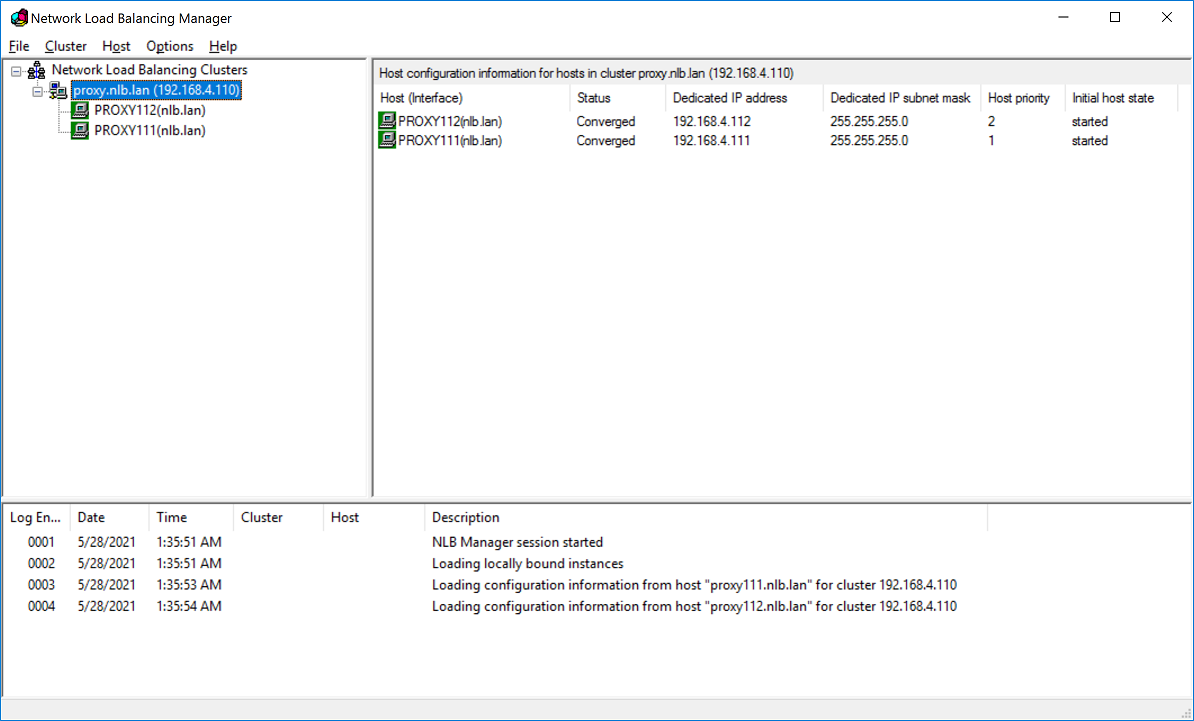The image size is (1194, 721).
Task: Select log entry 0003
Action: tap(42, 585)
